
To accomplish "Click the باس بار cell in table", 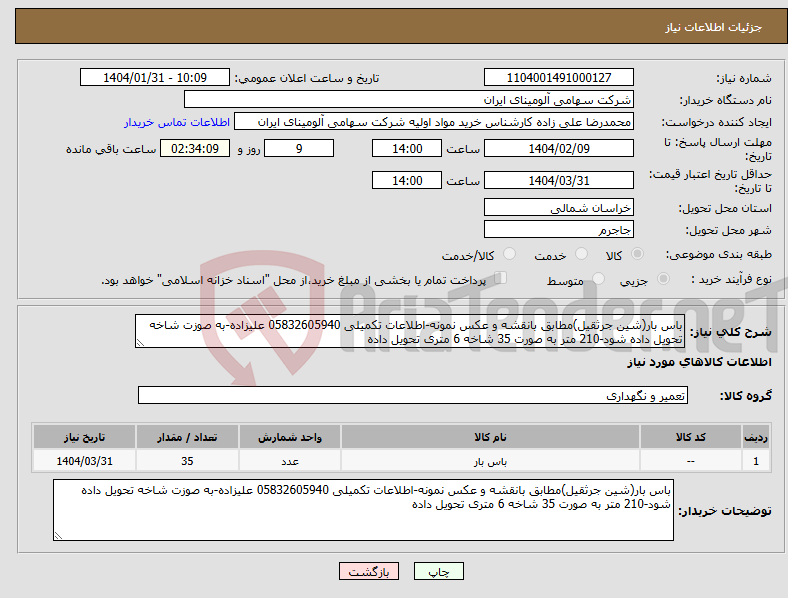I will [490, 461].
